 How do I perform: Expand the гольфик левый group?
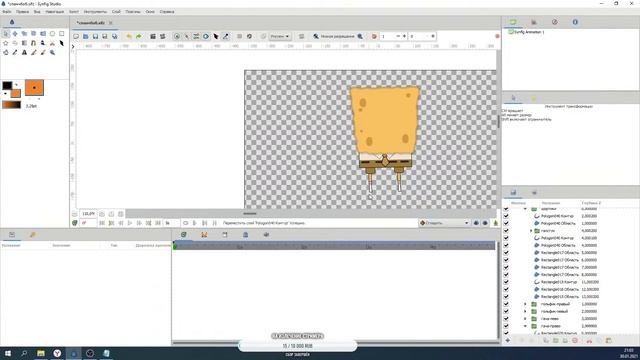click(x=525, y=311)
